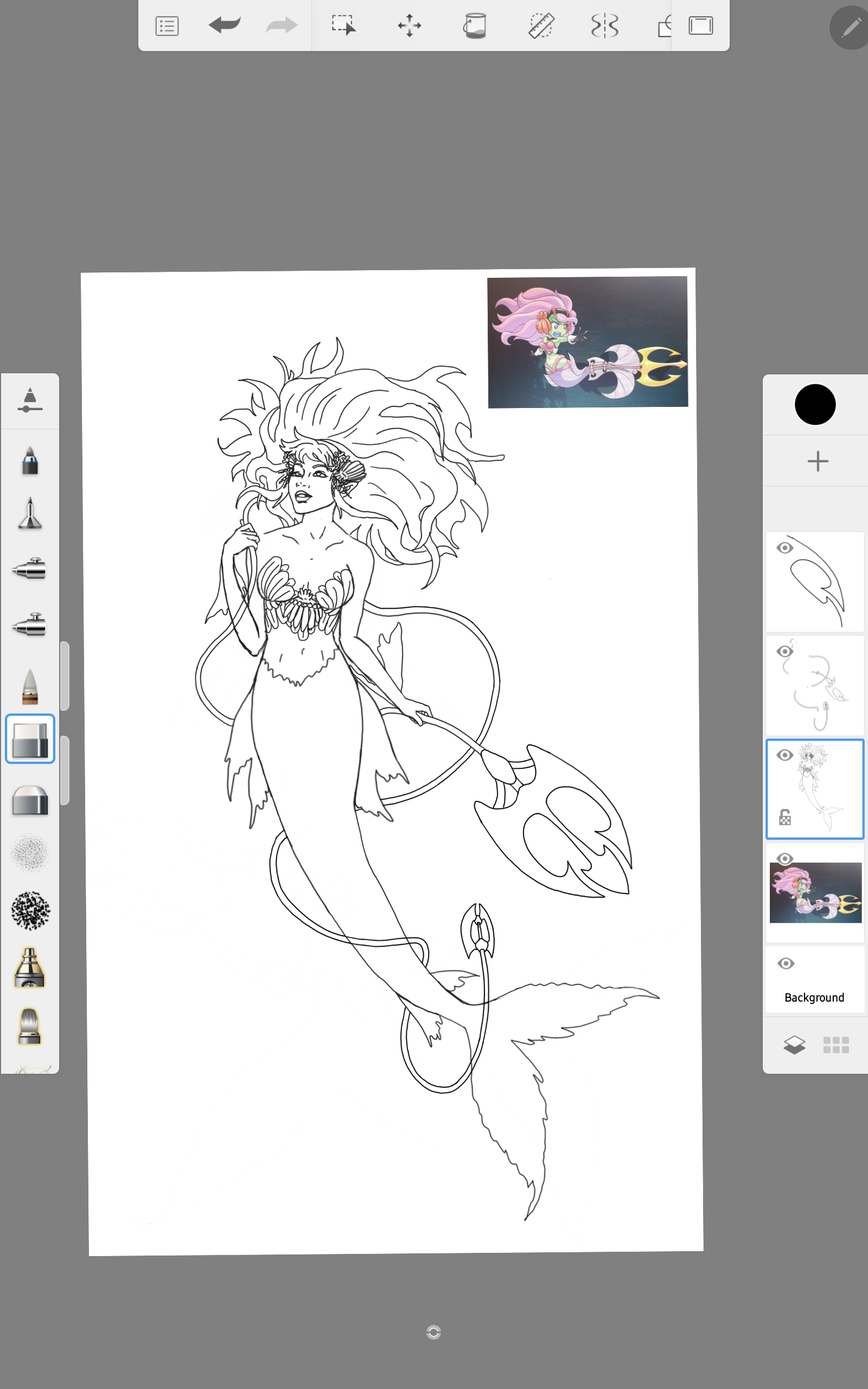Hide the mermaid line art layer

click(x=785, y=755)
